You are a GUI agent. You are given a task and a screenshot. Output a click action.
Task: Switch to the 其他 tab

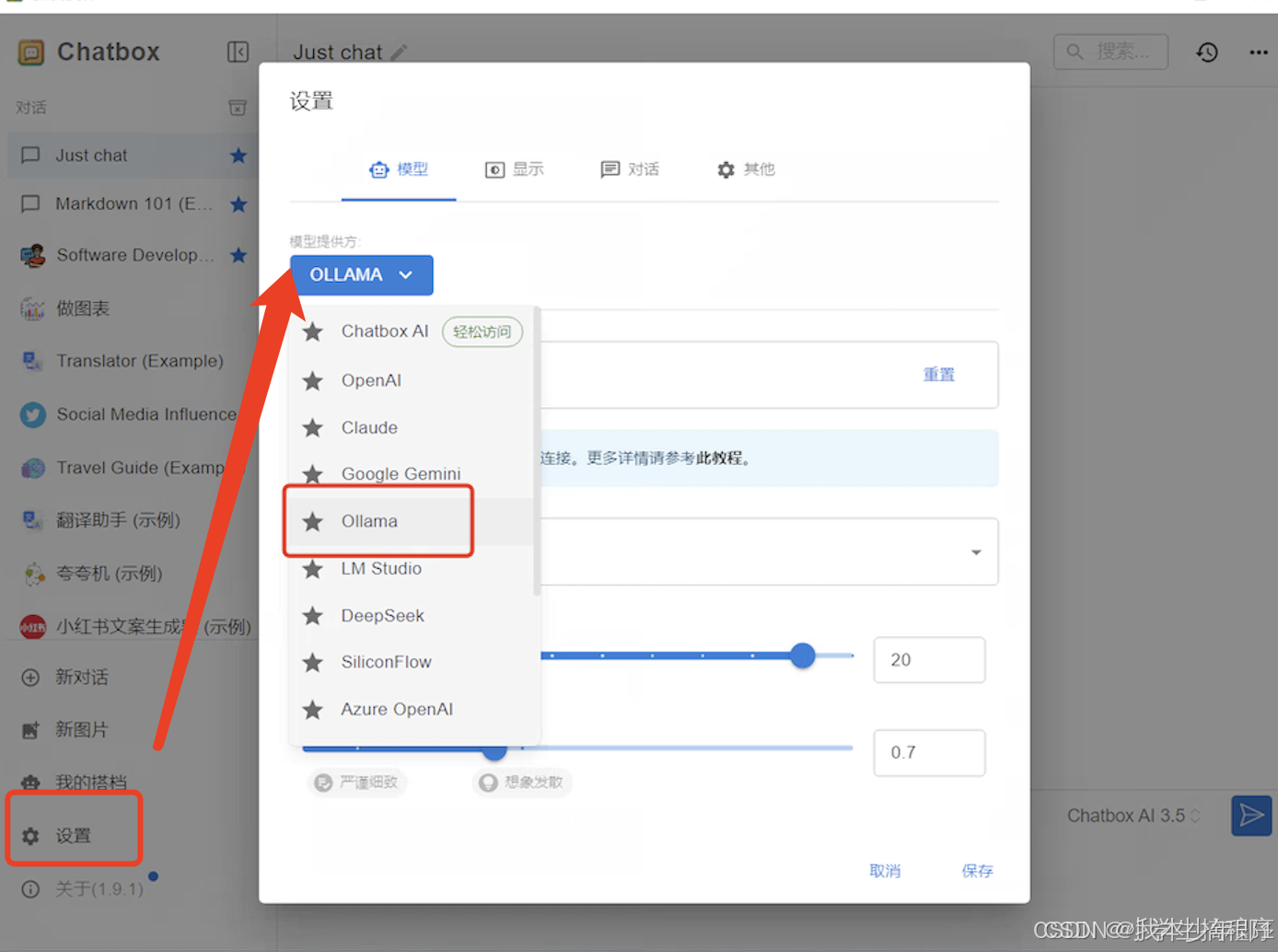tap(746, 169)
